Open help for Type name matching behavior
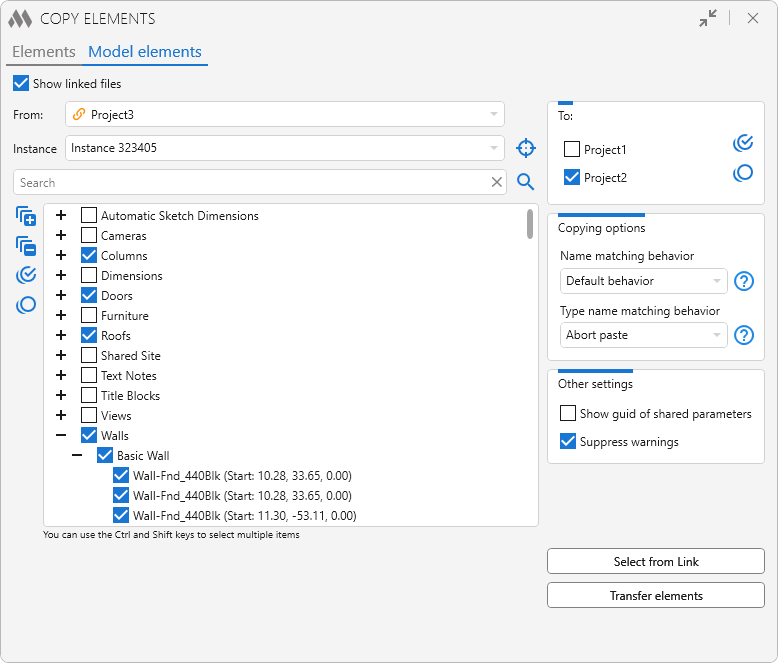The height and width of the screenshot is (663, 778). 743,335
